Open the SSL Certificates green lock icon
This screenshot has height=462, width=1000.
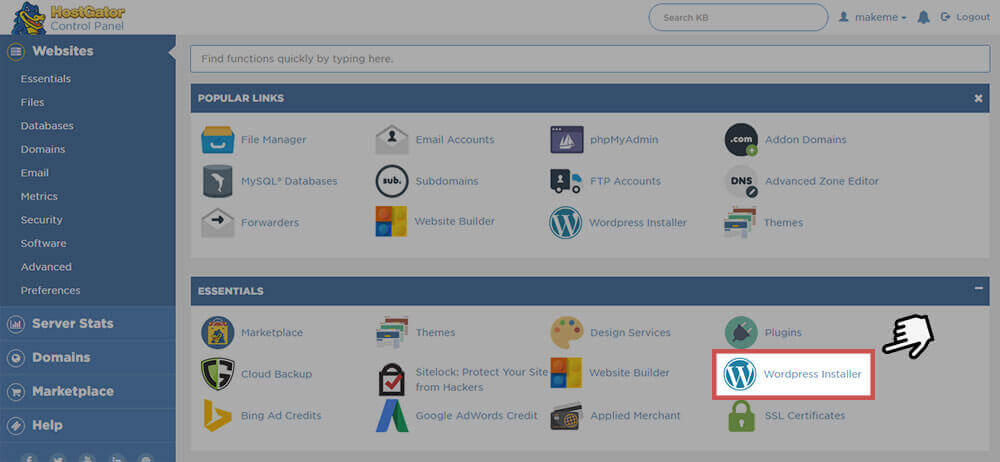[741, 415]
